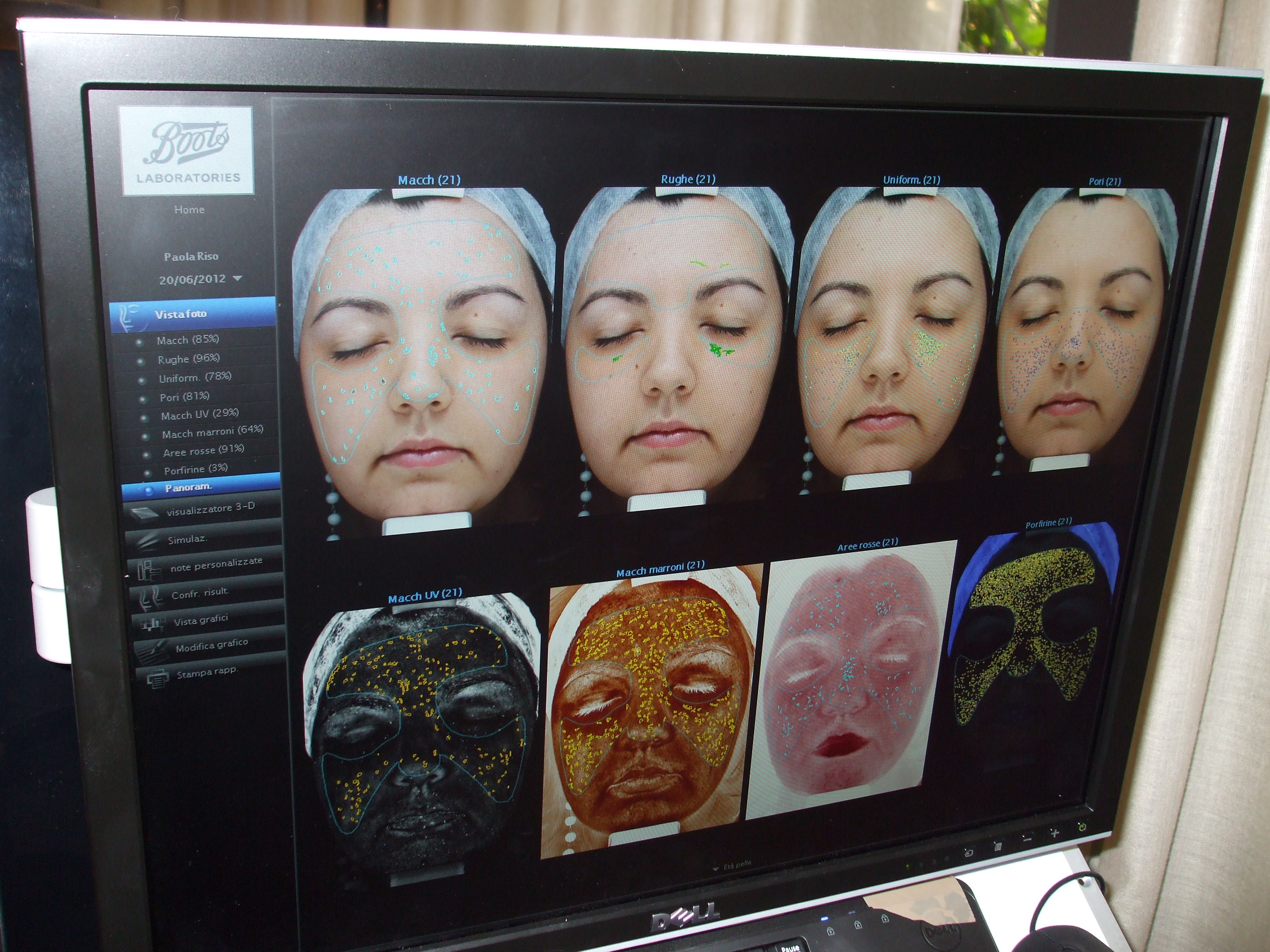Open the note personalizzate label

click(217, 565)
